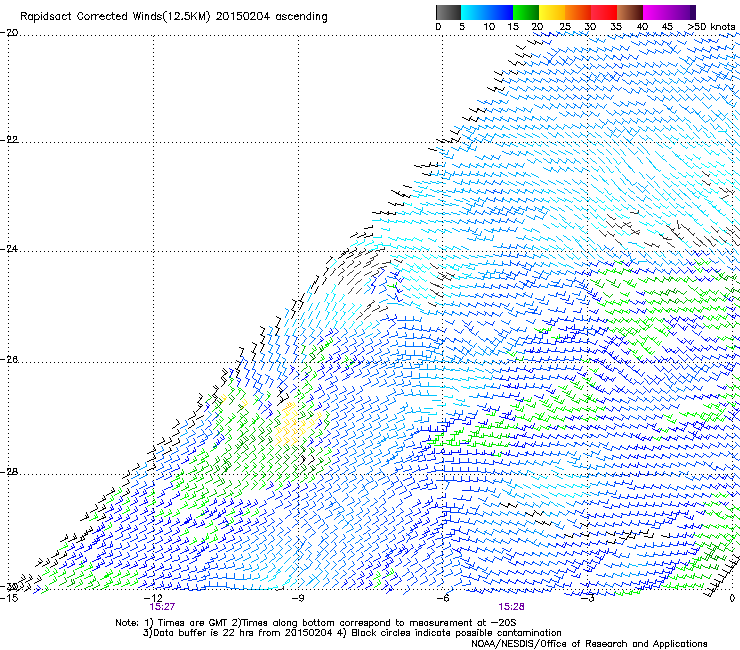Click the green 15-20 knots legend swatch
Image resolution: width=740 pixels, height=650 pixels.
[x=526, y=12]
